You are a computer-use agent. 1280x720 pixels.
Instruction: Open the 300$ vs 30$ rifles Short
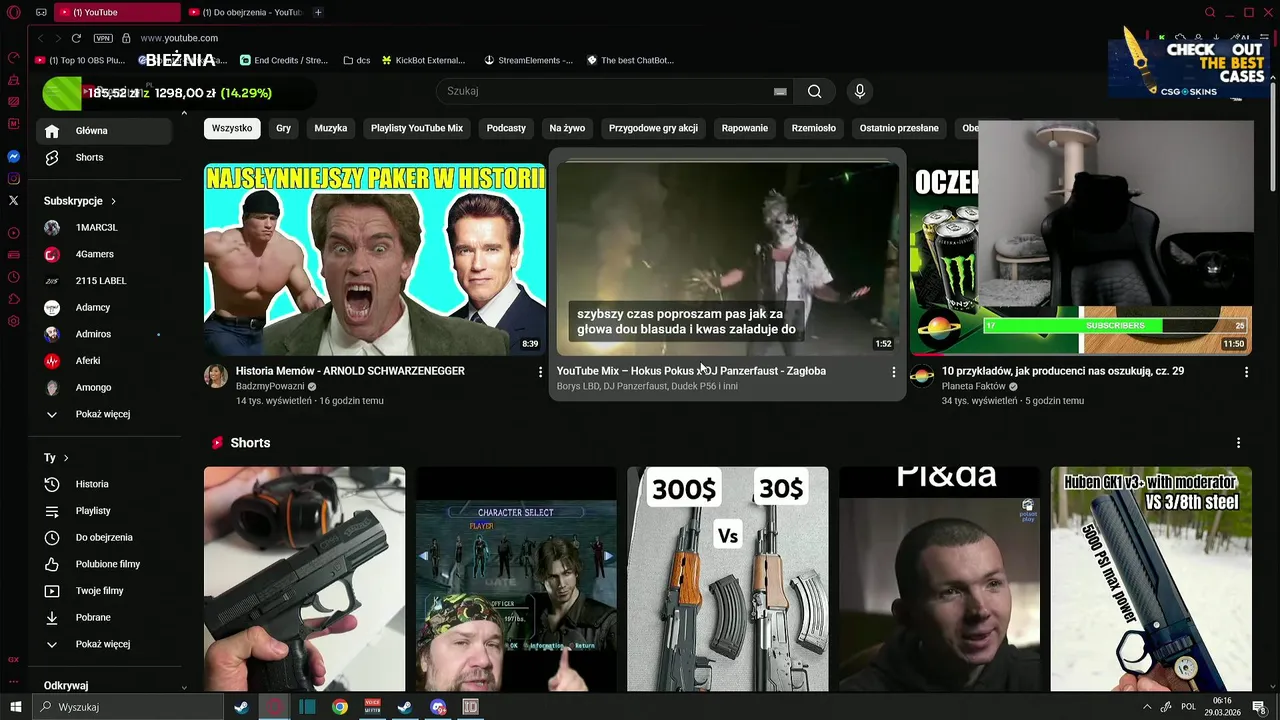click(728, 579)
